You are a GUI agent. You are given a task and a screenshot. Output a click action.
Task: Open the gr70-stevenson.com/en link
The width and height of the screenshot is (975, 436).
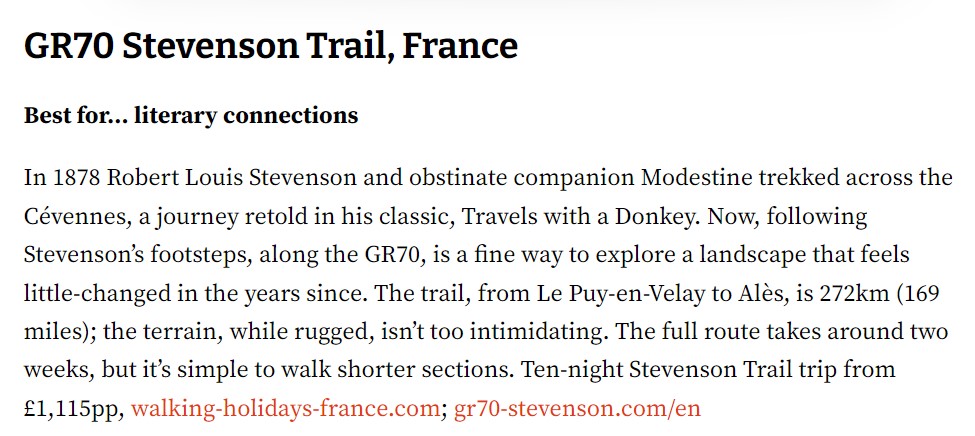(x=577, y=409)
